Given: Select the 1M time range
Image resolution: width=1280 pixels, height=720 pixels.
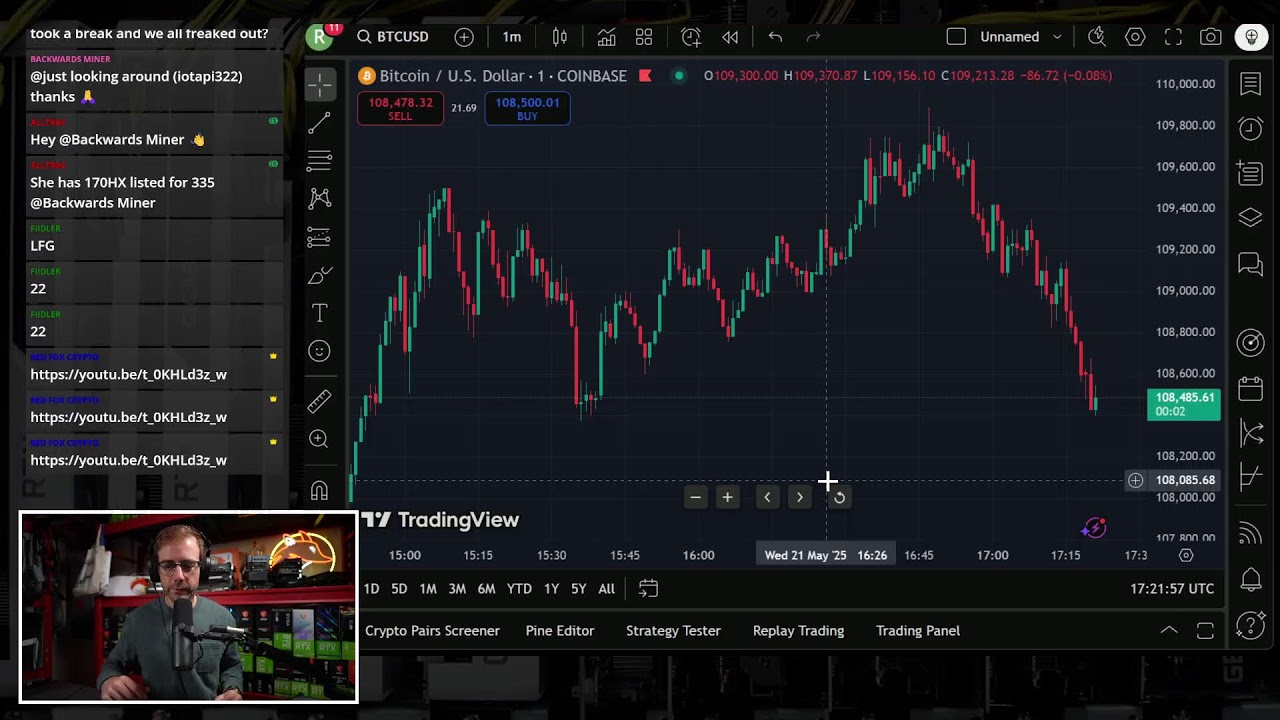Looking at the screenshot, I should click(x=428, y=589).
